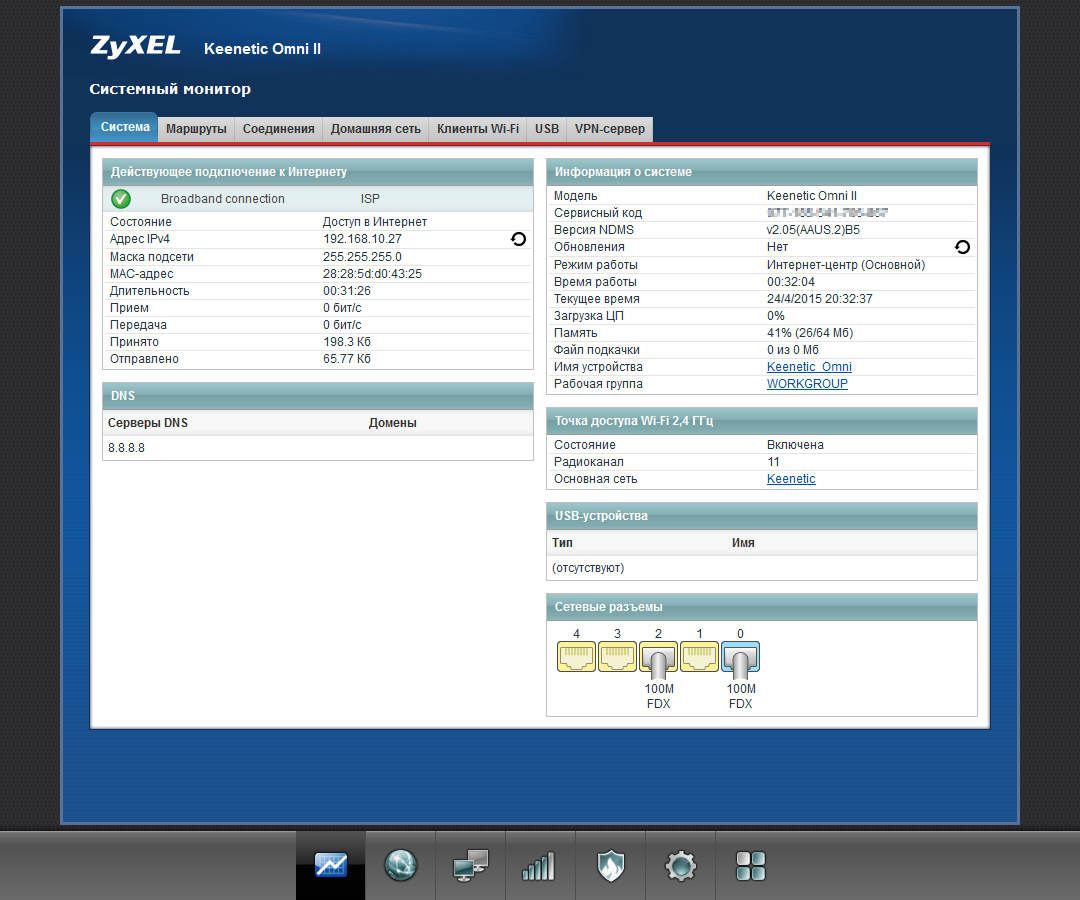Image resolution: width=1080 pixels, height=900 pixels.
Task: Click subnet mask value 255.255.255.0
Action: tap(362, 257)
